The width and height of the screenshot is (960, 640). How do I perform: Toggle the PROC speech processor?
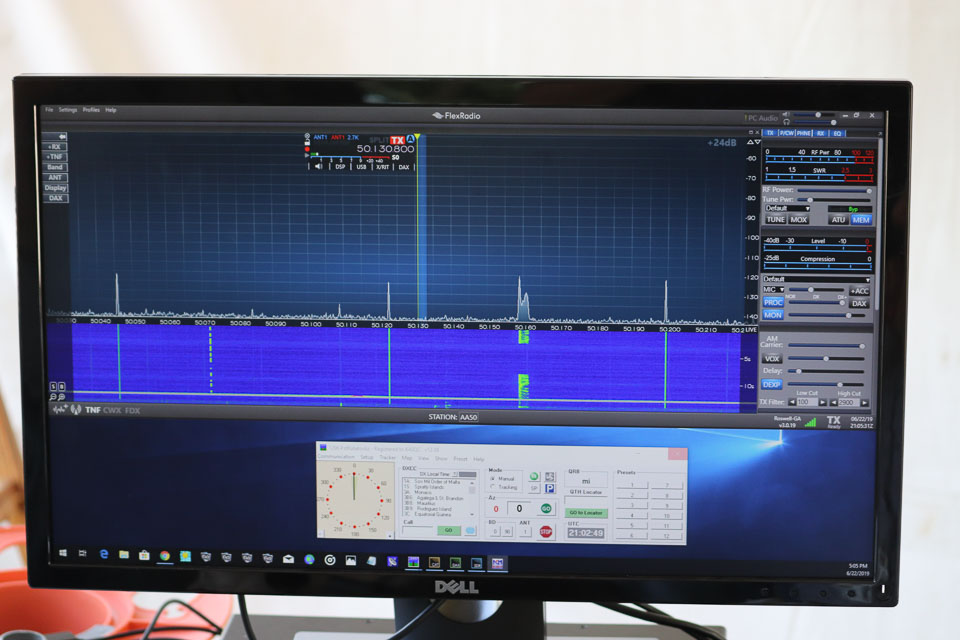click(x=773, y=302)
